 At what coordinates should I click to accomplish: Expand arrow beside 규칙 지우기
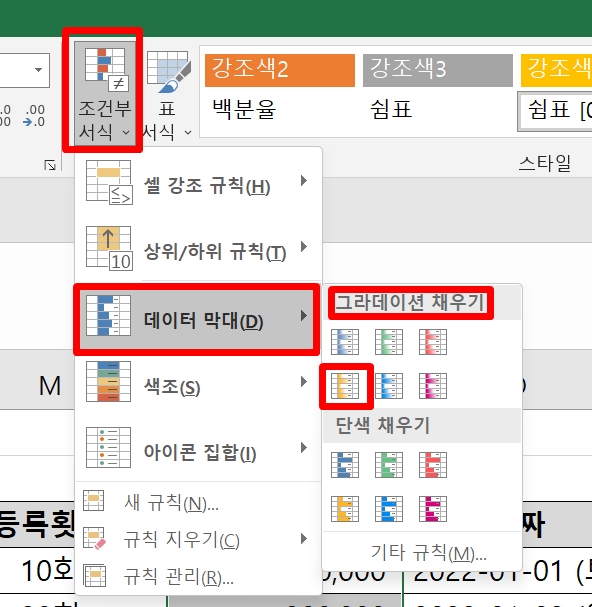[x=304, y=538]
